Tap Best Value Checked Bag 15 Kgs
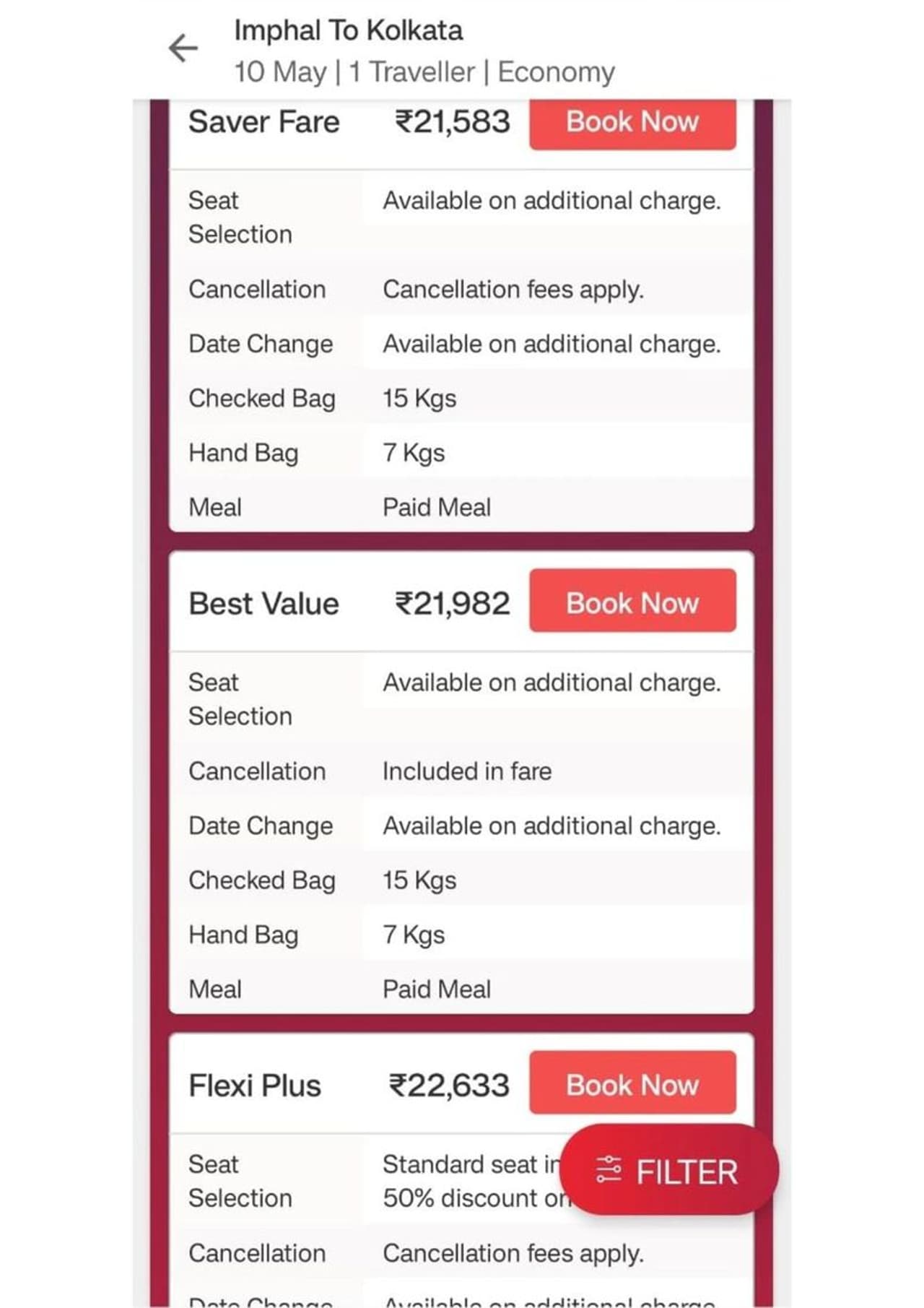Screen dimensions: 924x1308 coord(419,880)
